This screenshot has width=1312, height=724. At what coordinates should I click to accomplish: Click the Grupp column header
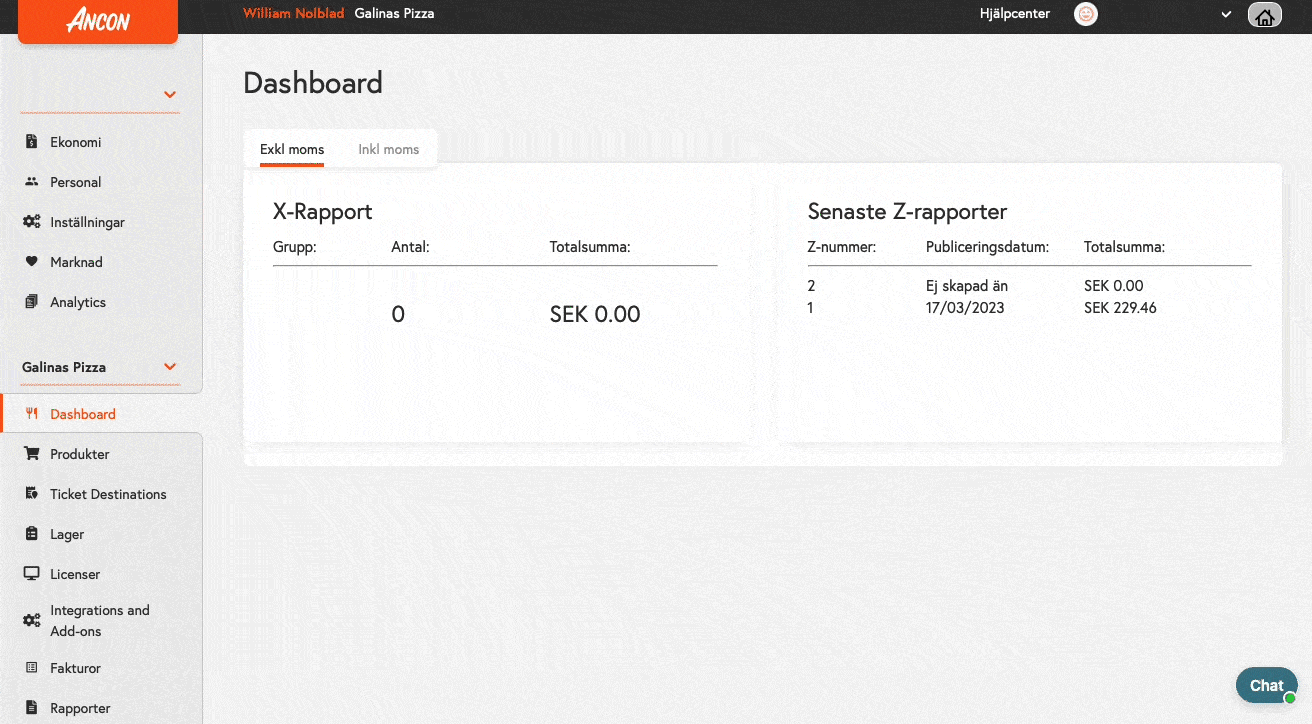click(295, 247)
